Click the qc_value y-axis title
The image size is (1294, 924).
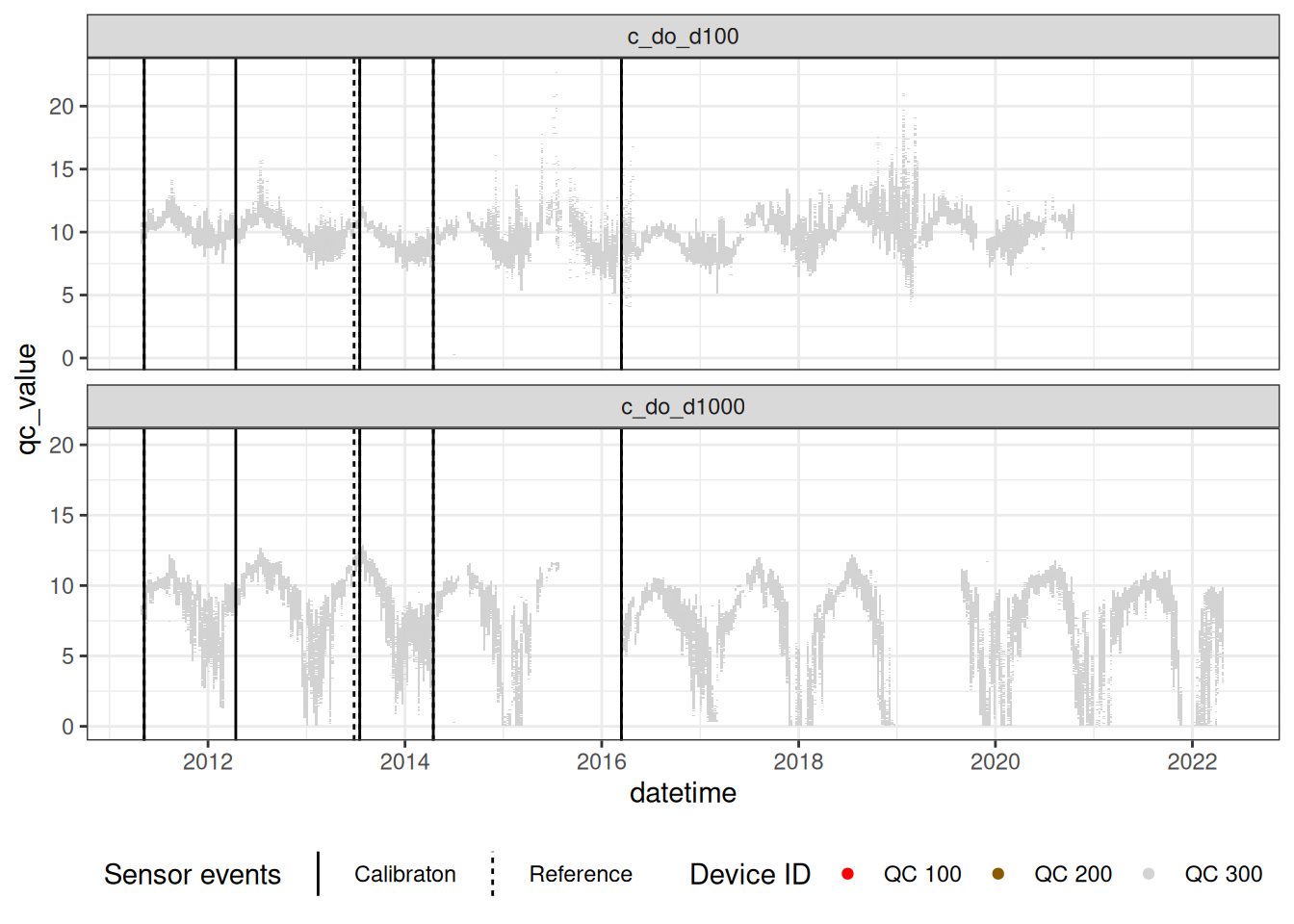[x=27, y=398]
